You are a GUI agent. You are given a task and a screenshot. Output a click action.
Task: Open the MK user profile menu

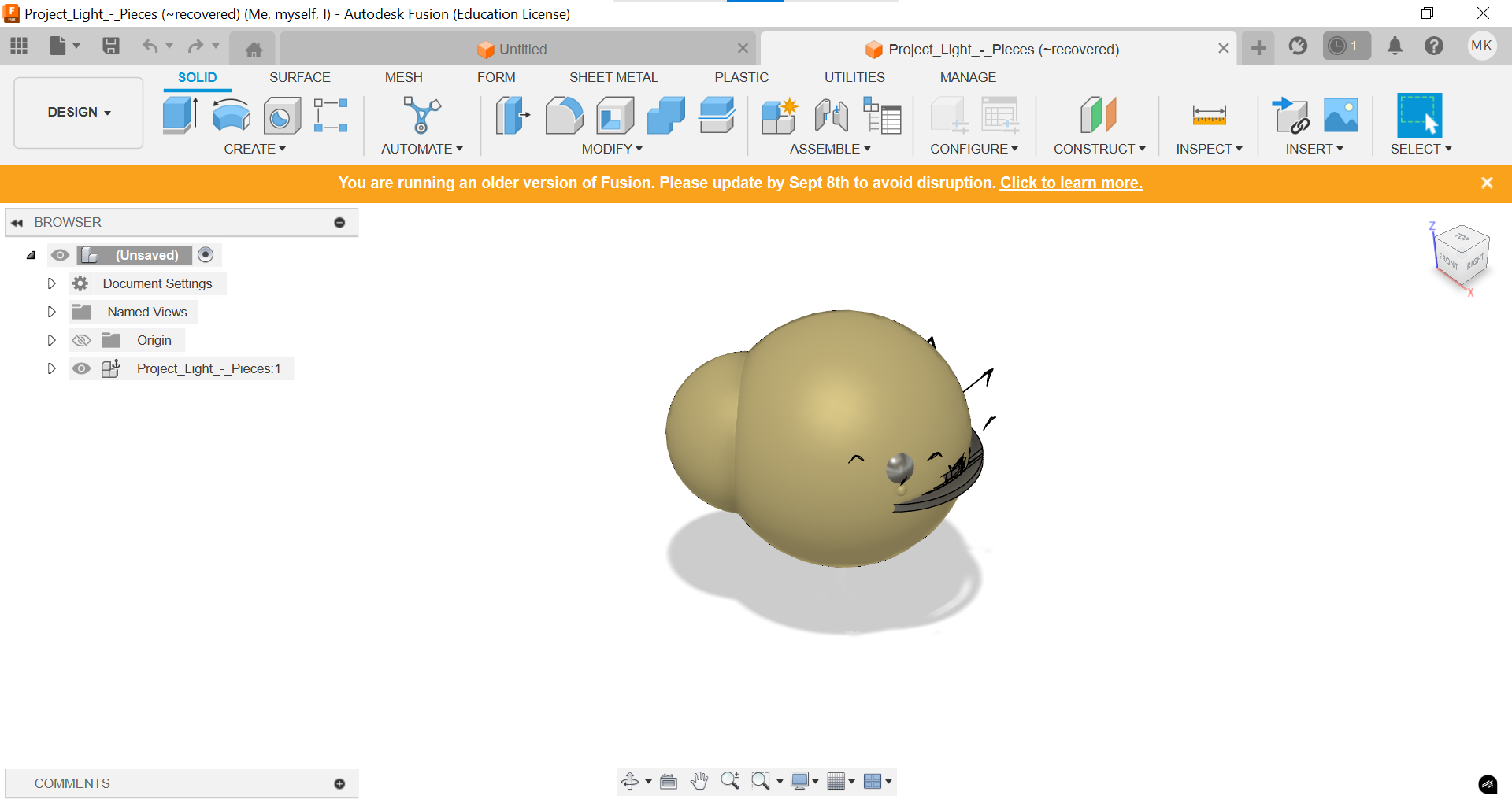[x=1481, y=46]
